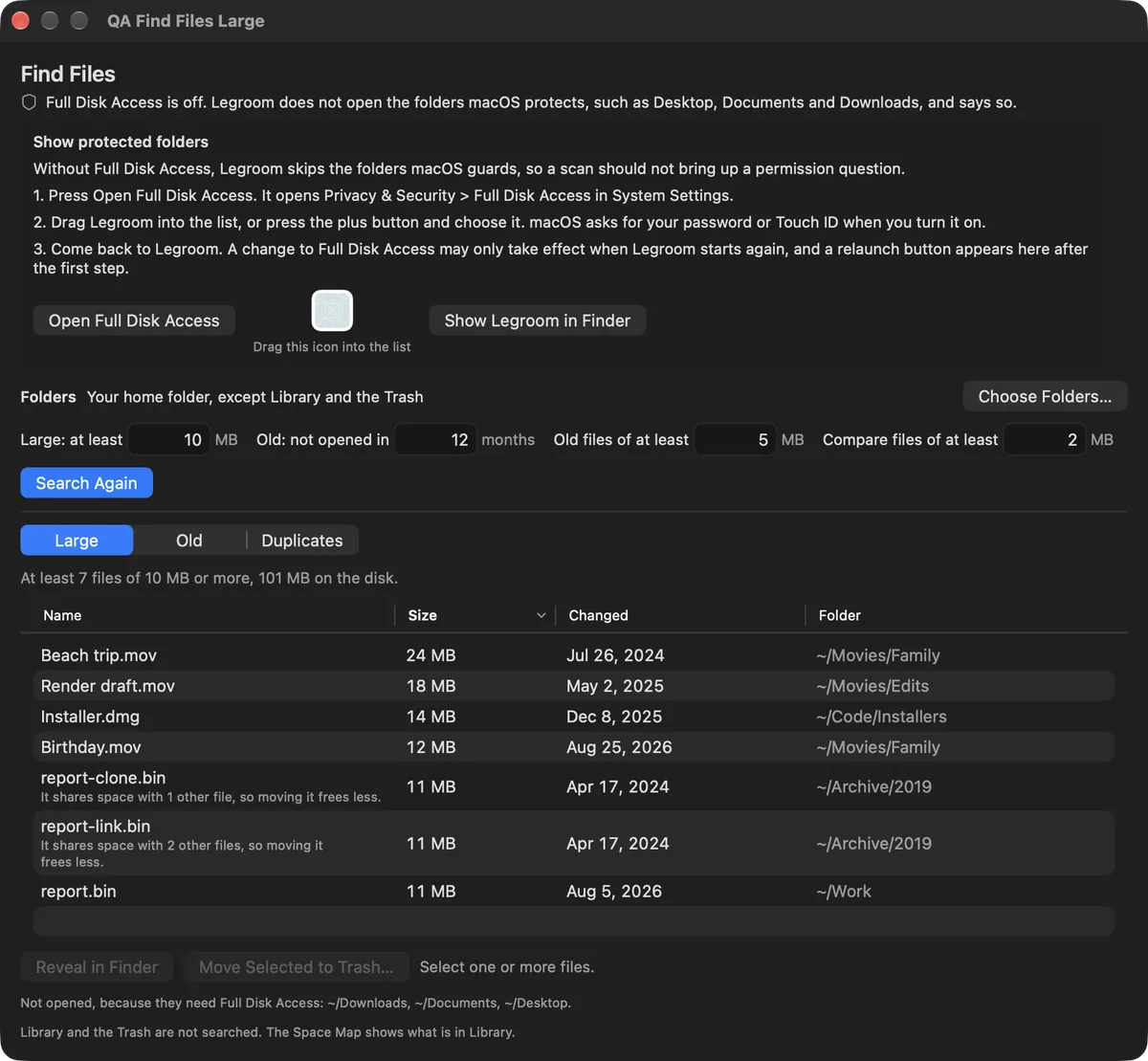
Task: Click the ~/Movies/Edits folder cell
Action: [872, 686]
